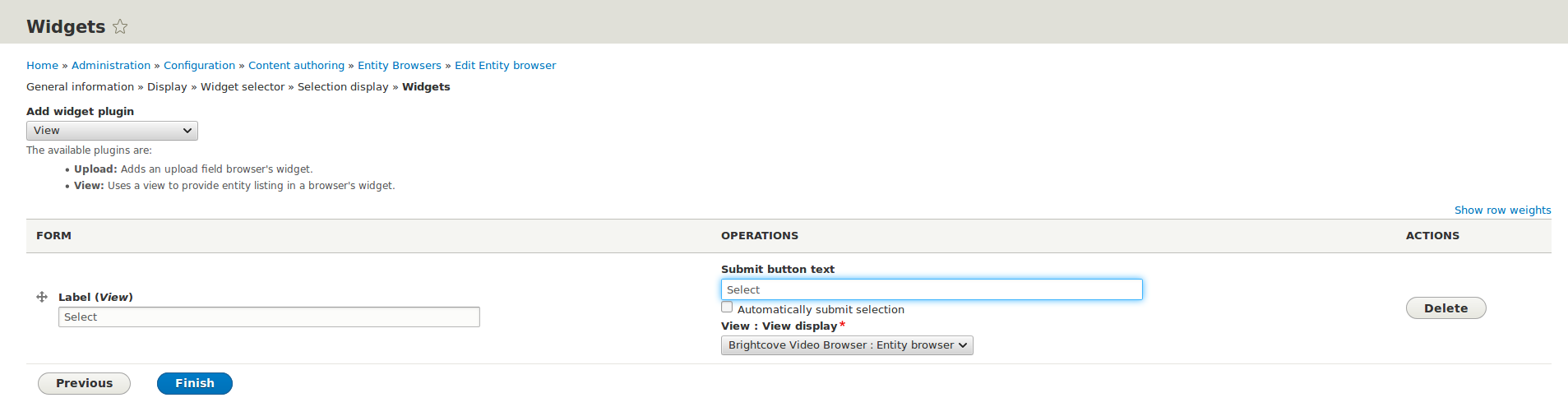Select General information wizard step
Viewport: 1568px width, 407px height.
point(80,87)
